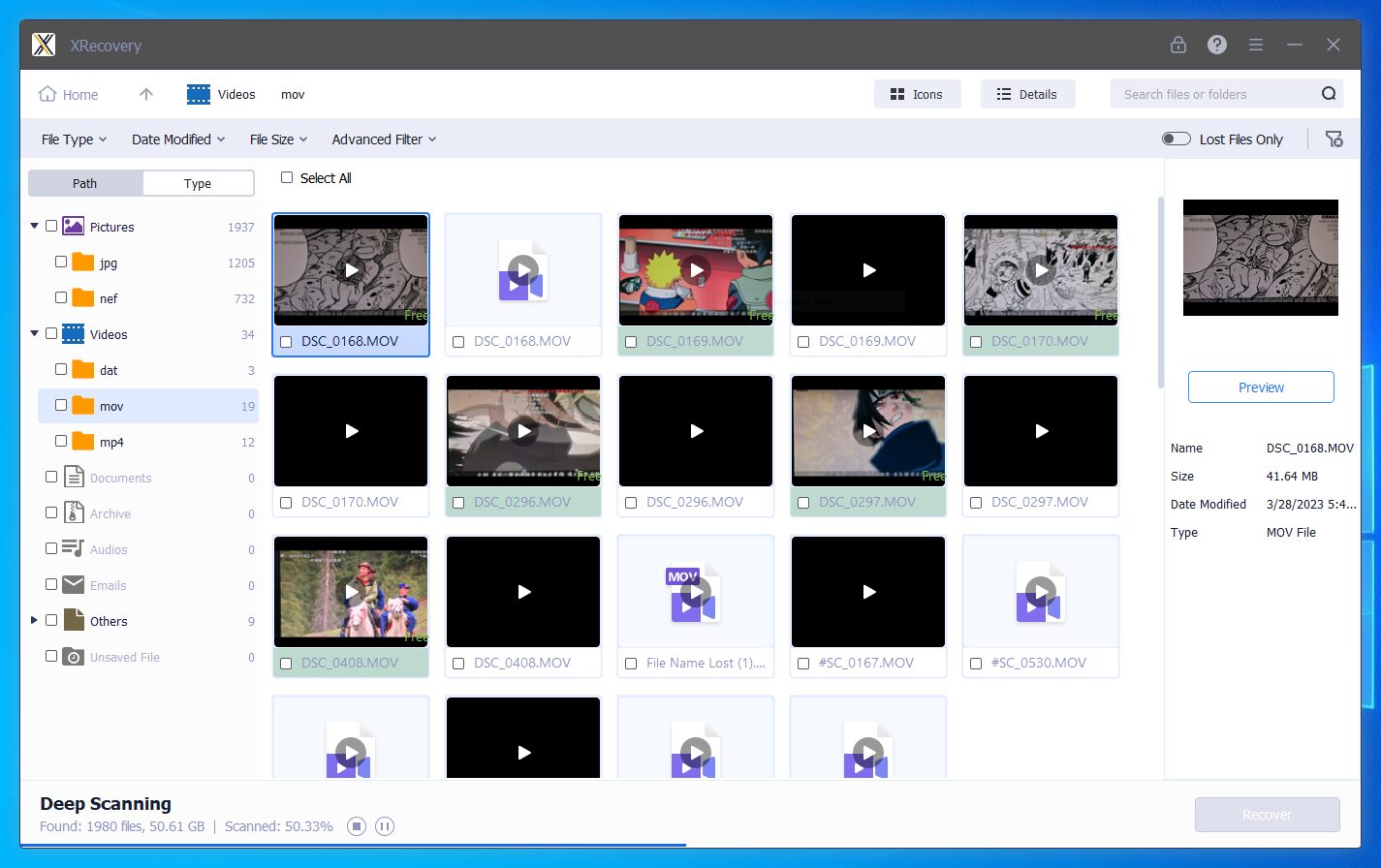Click the file list vertical scrollbar
1381x868 pixels.
pos(1160,291)
